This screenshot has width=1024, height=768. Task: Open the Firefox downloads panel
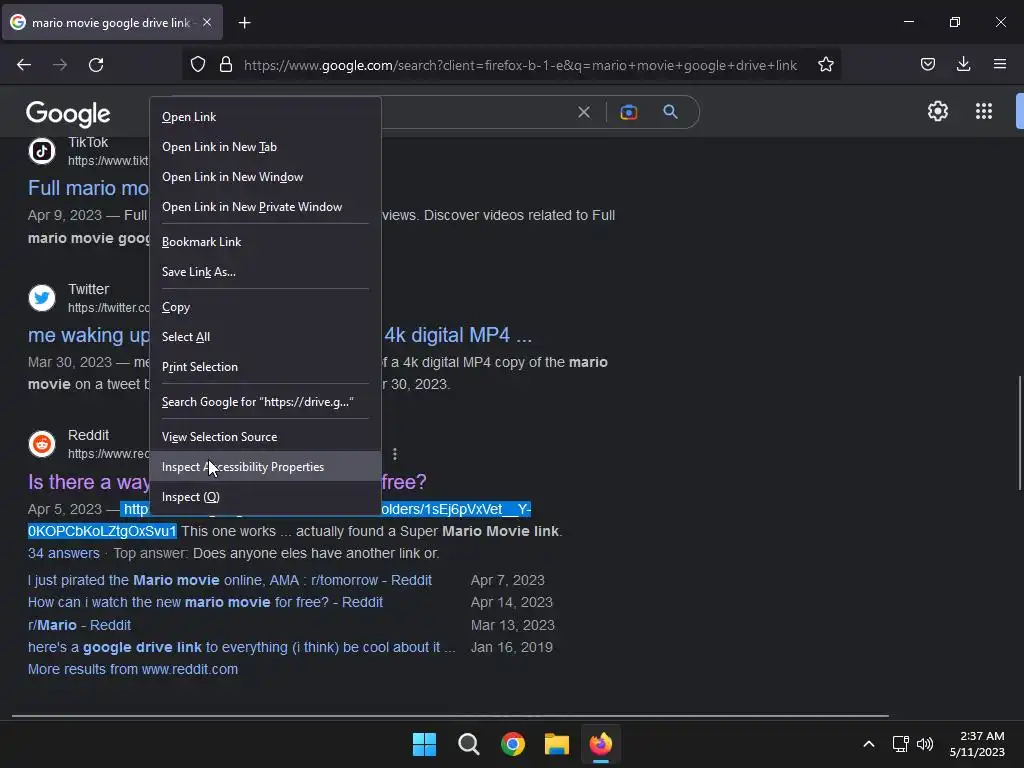[x=963, y=64]
